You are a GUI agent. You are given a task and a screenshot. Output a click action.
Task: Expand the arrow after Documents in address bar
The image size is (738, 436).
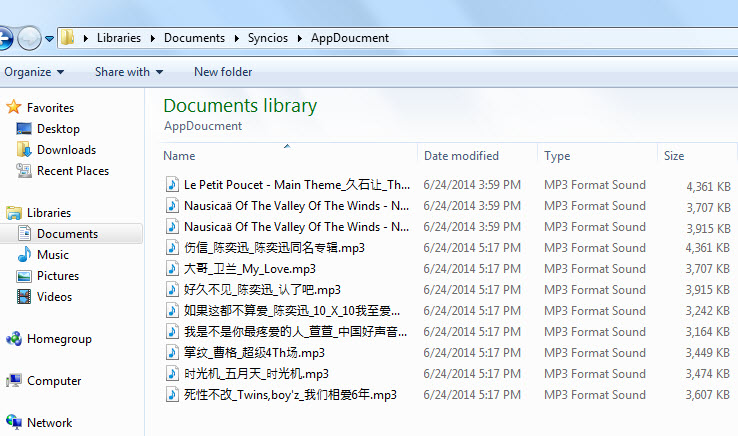(x=236, y=38)
